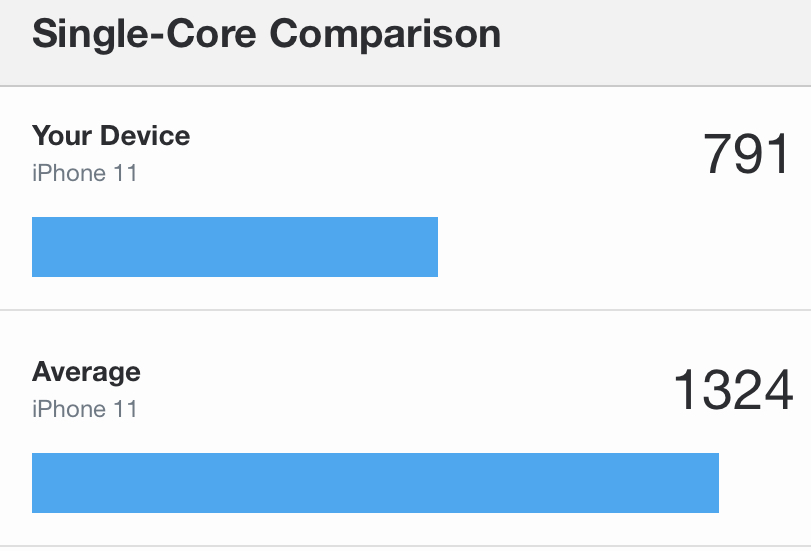This screenshot has height=551, width=811.
Task: Click the left end of Average bar
Action: click(37, 483)
